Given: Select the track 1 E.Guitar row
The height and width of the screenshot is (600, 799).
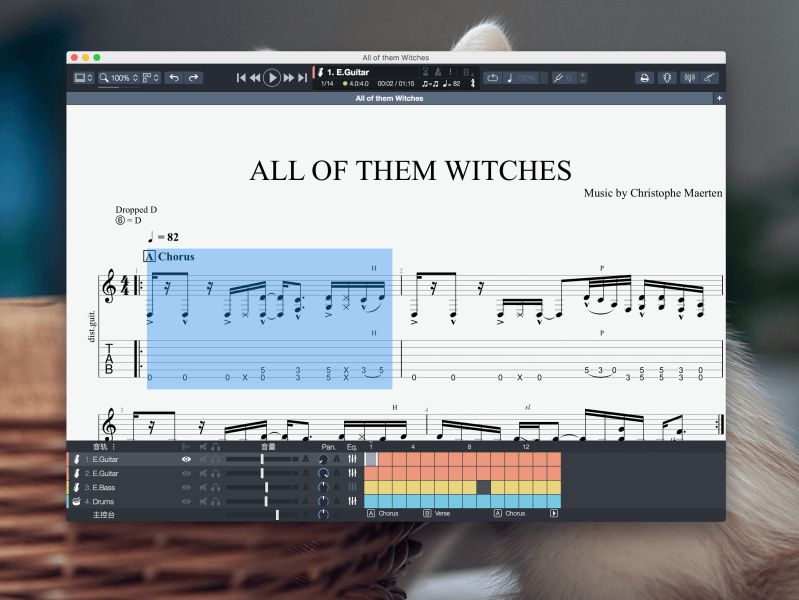Looking at the screenshot, I should [215, 459].
